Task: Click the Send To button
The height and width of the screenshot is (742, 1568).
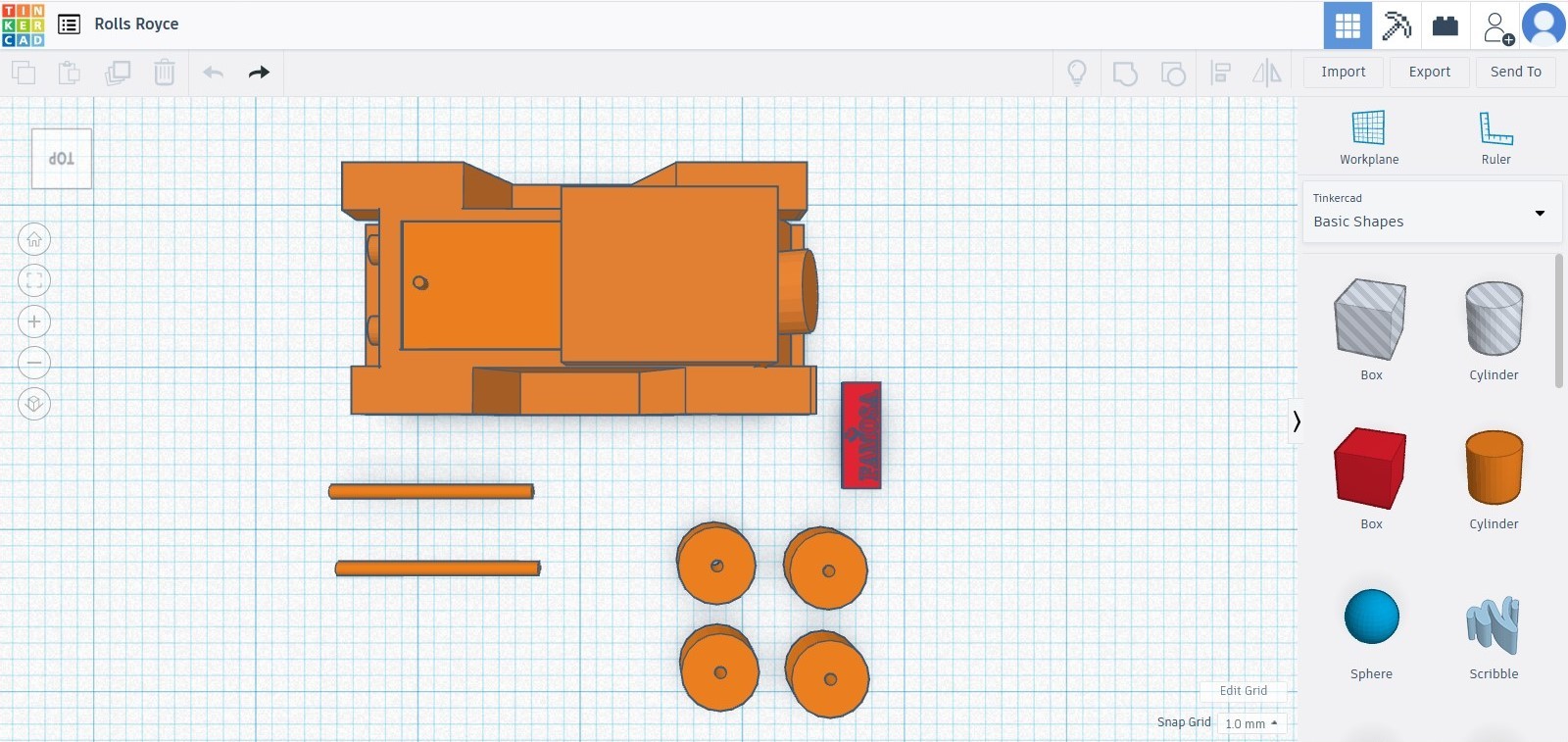Action: (x=1515, y=72)
